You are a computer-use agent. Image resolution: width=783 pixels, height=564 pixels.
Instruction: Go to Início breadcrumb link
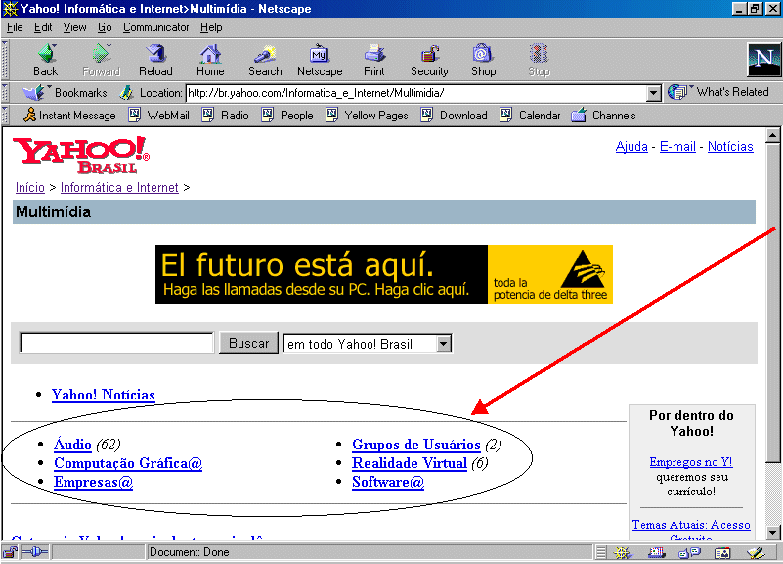tap(30, 187)
